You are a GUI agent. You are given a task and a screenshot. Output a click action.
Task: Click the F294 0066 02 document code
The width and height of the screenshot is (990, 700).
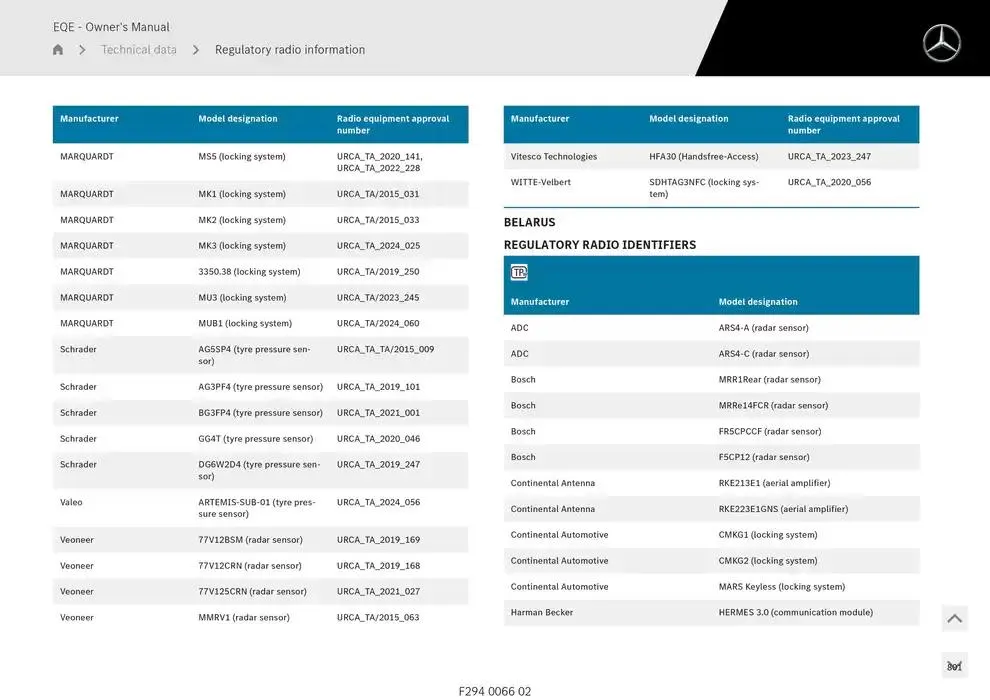[x=495, y=691]
